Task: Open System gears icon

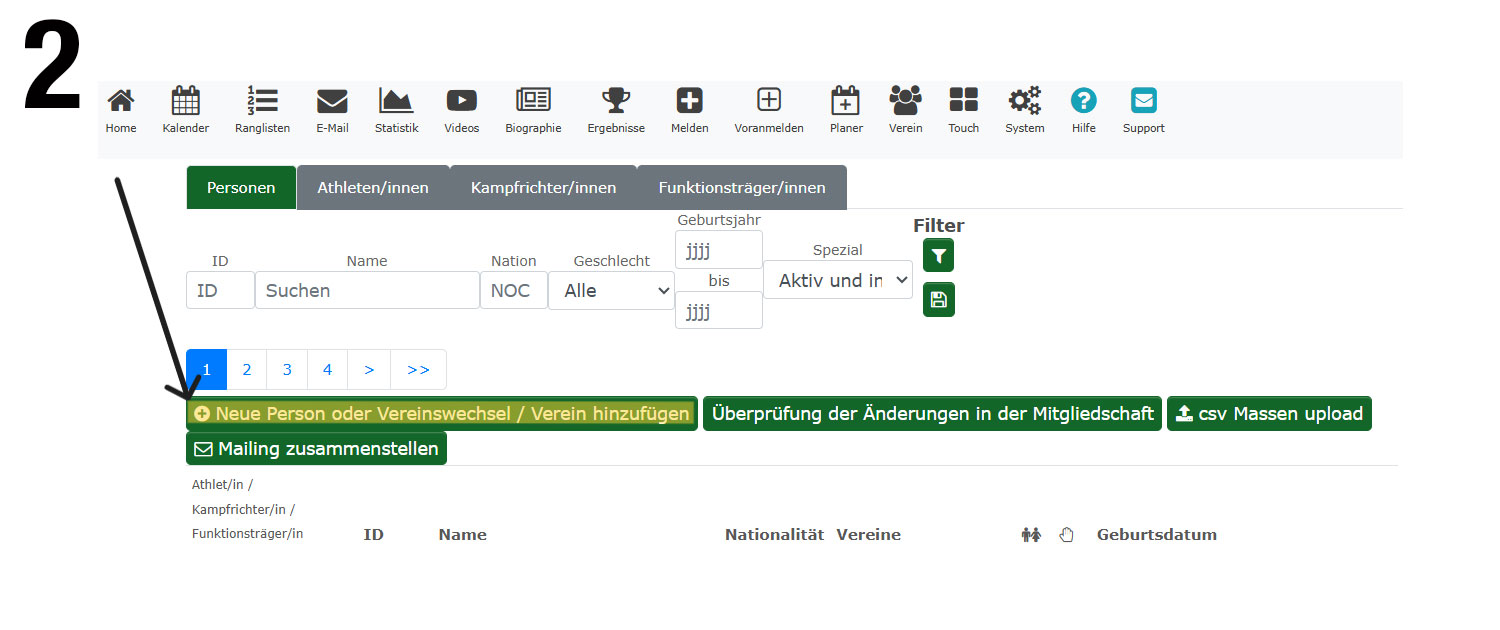Action: 1024,102
